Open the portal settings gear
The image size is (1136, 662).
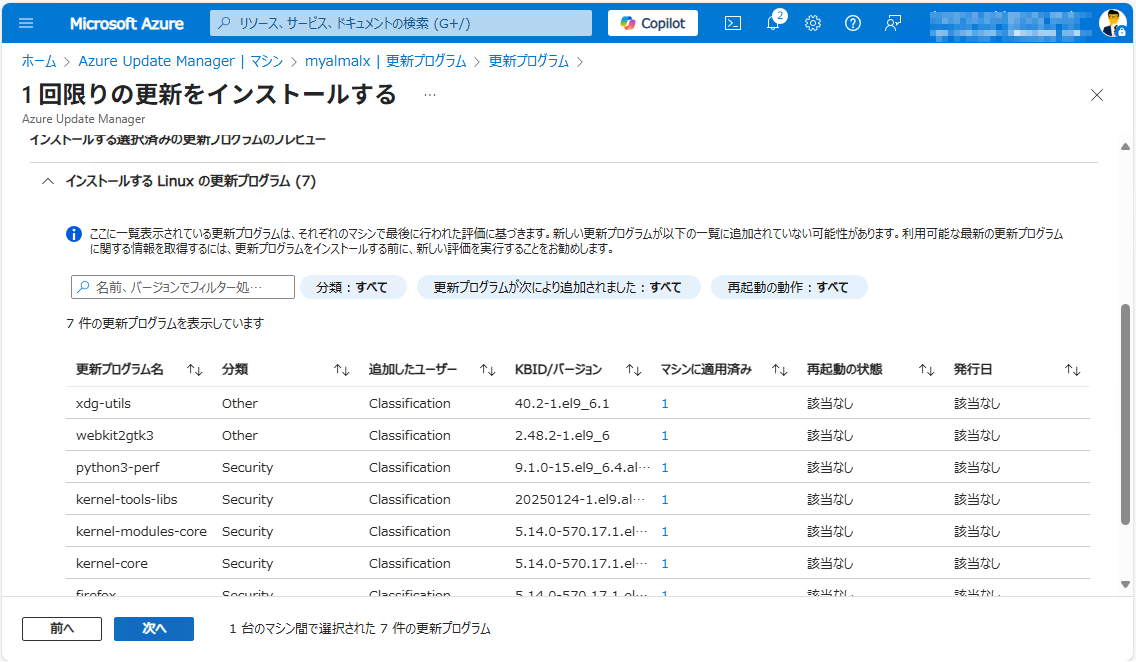812,22
